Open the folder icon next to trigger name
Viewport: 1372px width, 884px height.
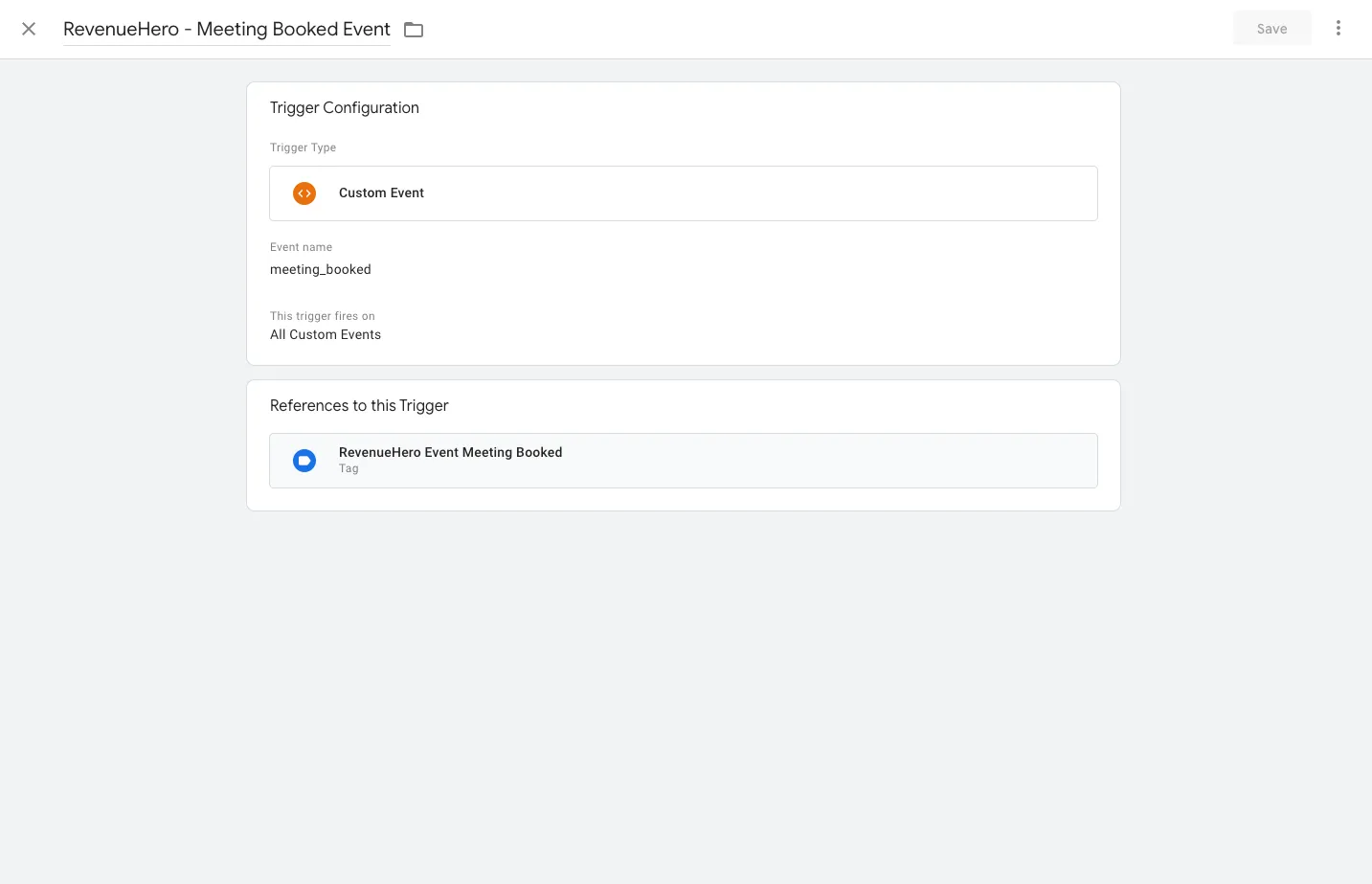[x=414, y=30]
